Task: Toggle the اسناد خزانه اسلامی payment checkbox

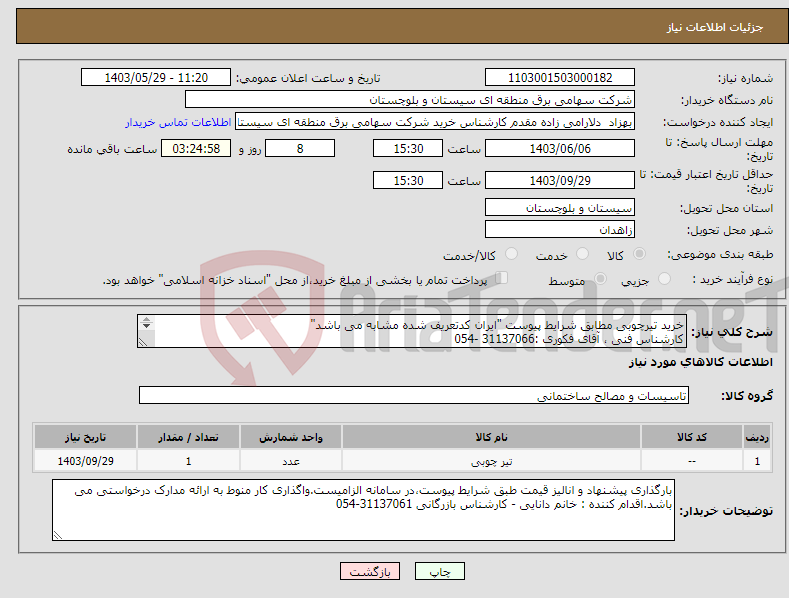Action: [x=502, y=277]
